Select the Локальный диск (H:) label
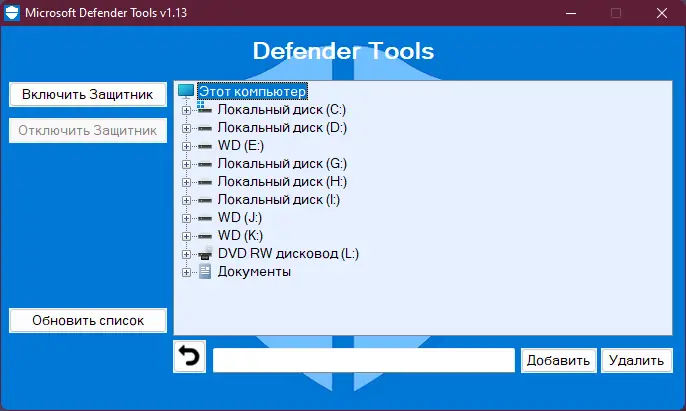Image resolution: width=686 pixels, height=411 pixels. pos(282,181)
